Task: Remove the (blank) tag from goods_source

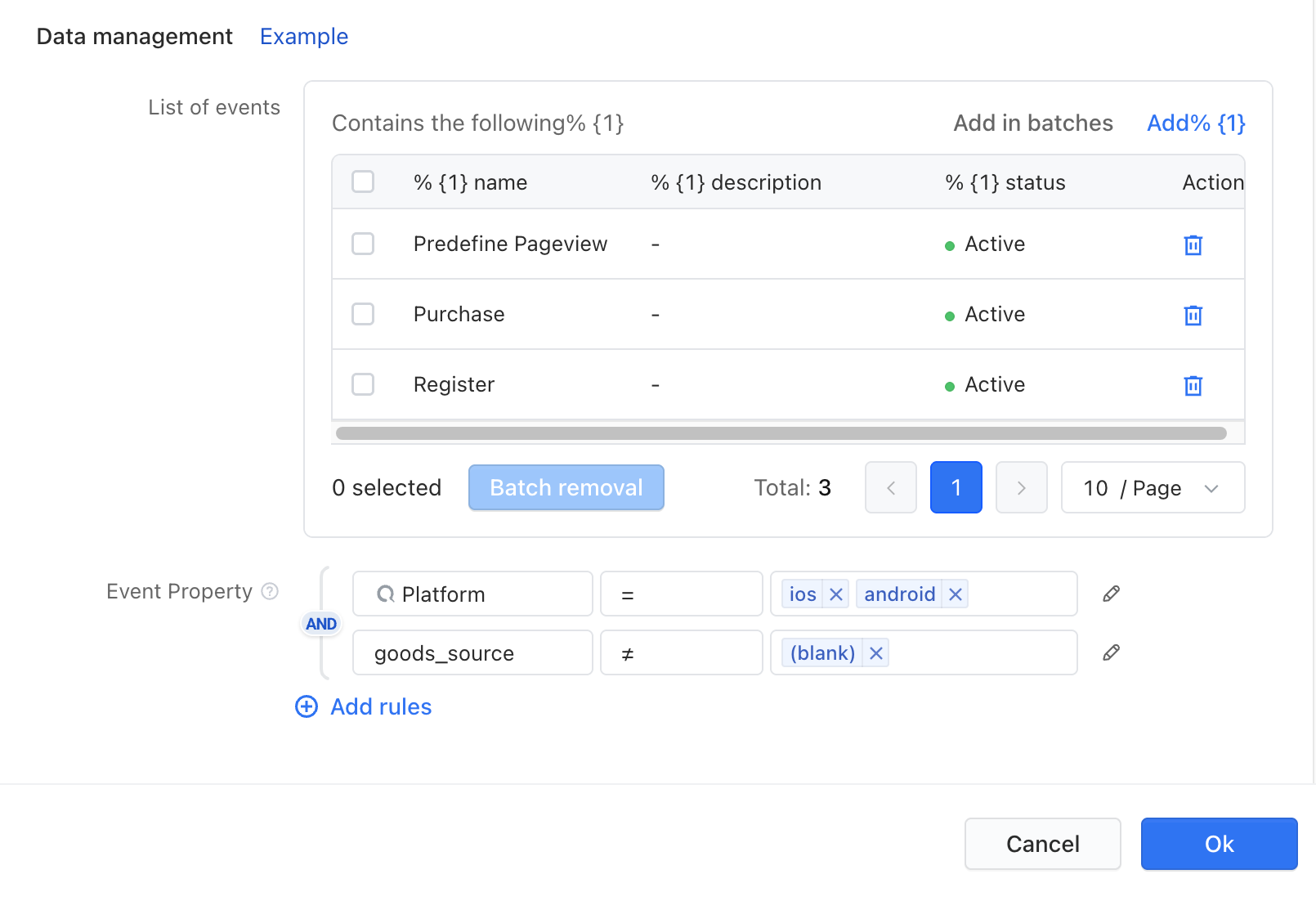Action: pos(875,653)
